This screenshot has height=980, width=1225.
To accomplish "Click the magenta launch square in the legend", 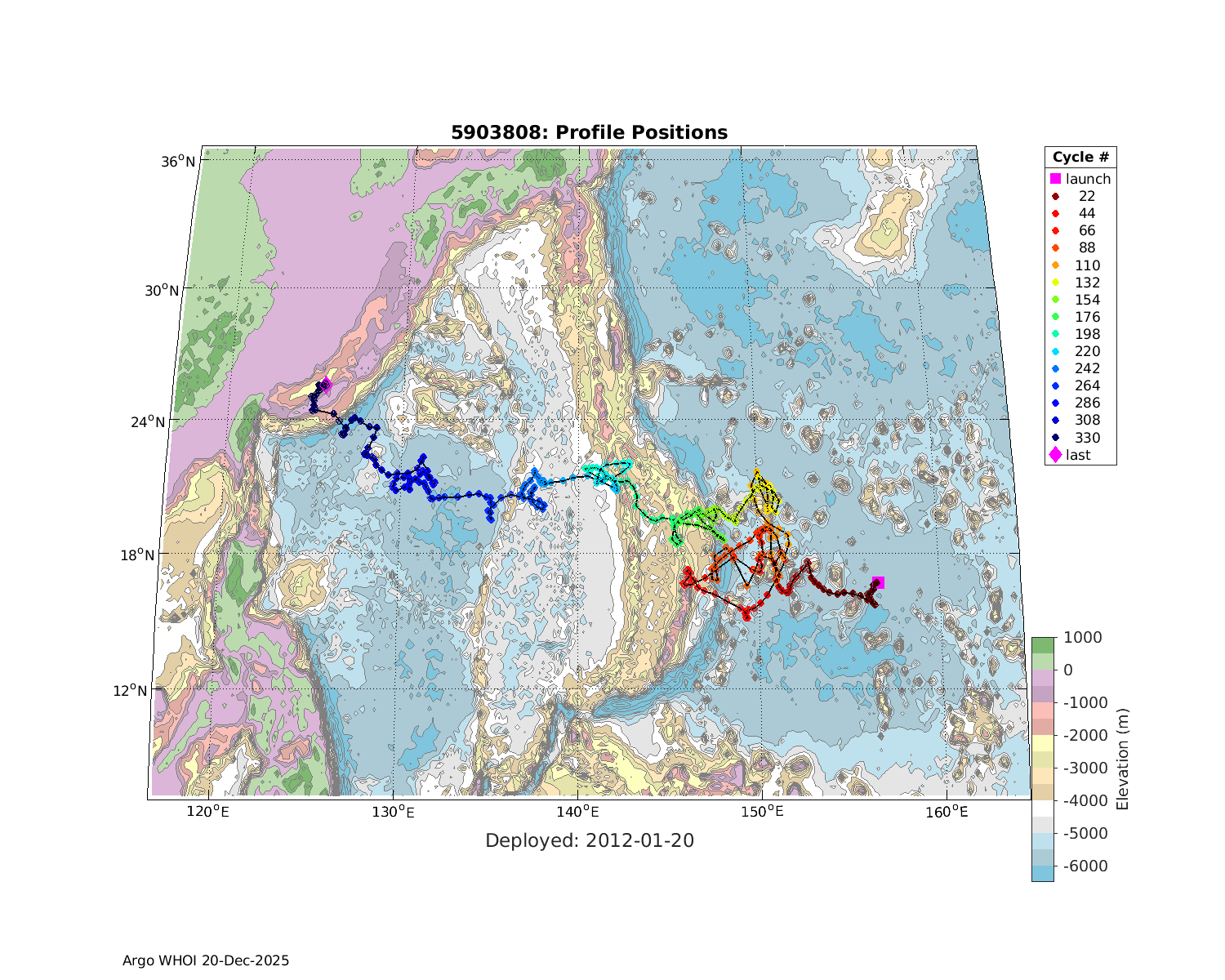I will click(x=1055, y=179).
